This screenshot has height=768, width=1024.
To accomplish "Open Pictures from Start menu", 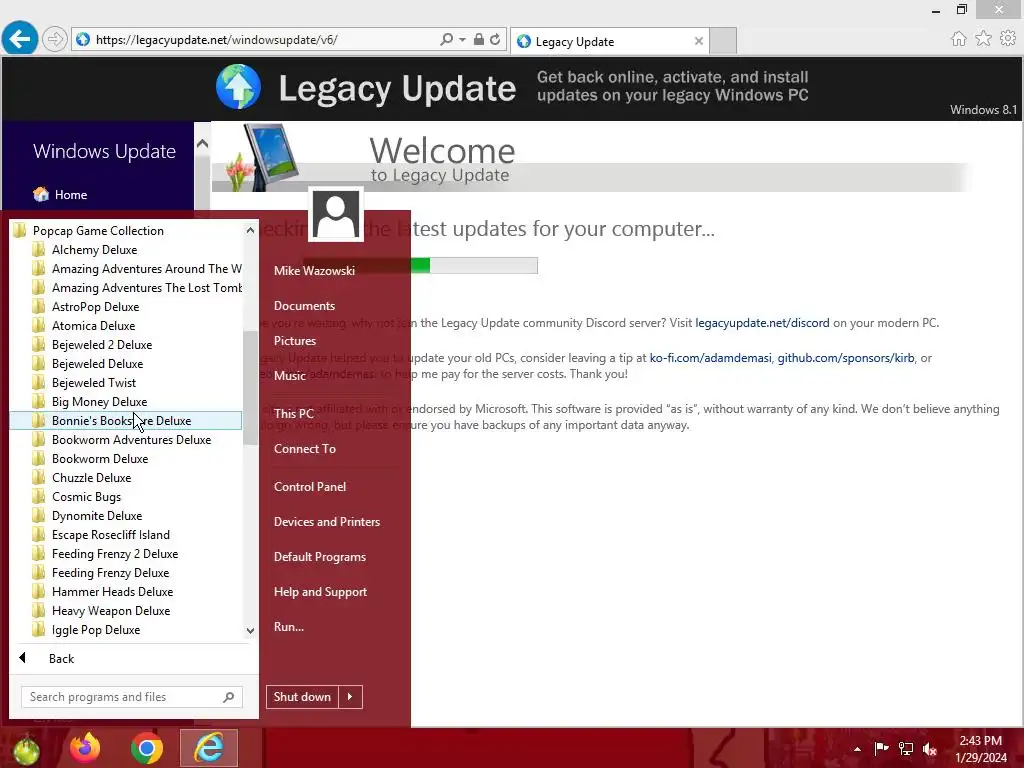I will point(295,341).
